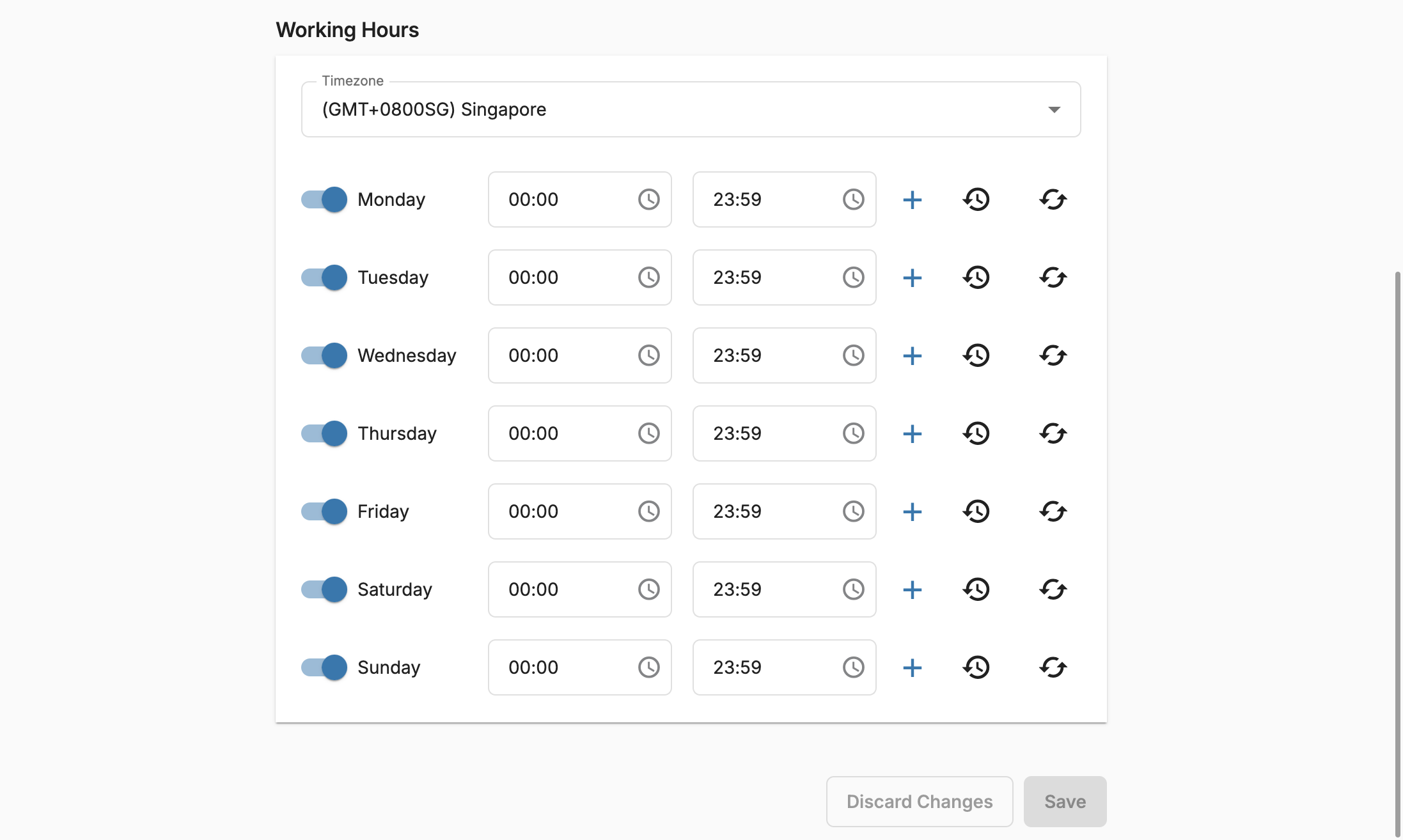
Task: Click the sync arrows icon for Monday
Action: pyautogui.click(x=1053, y=199)
